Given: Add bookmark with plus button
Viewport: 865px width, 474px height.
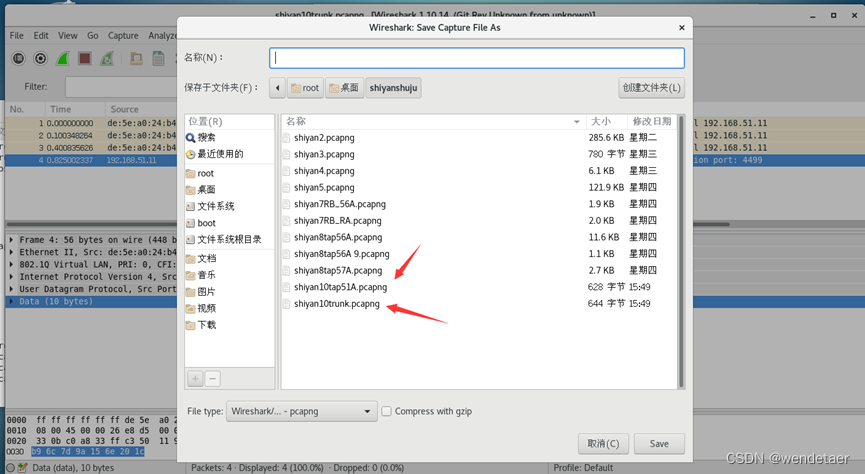Looking at the screenshot, I should tap(195, 379).
